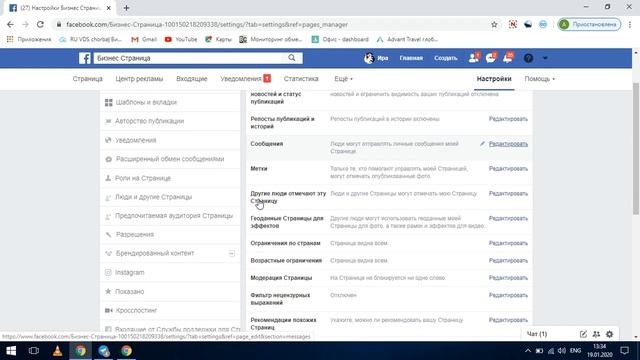Open friend requests icon
The height and width of the screenshot is (360, 640).
tap(474, 58)
